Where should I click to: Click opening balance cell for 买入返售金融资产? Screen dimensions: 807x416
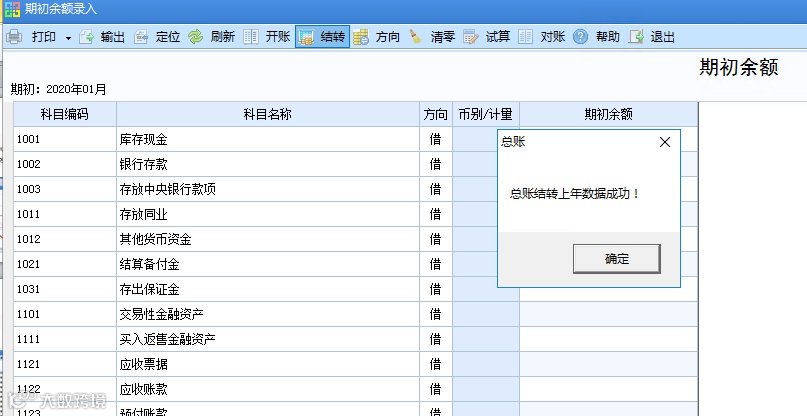pyautogui.click(x=608, y=339)
